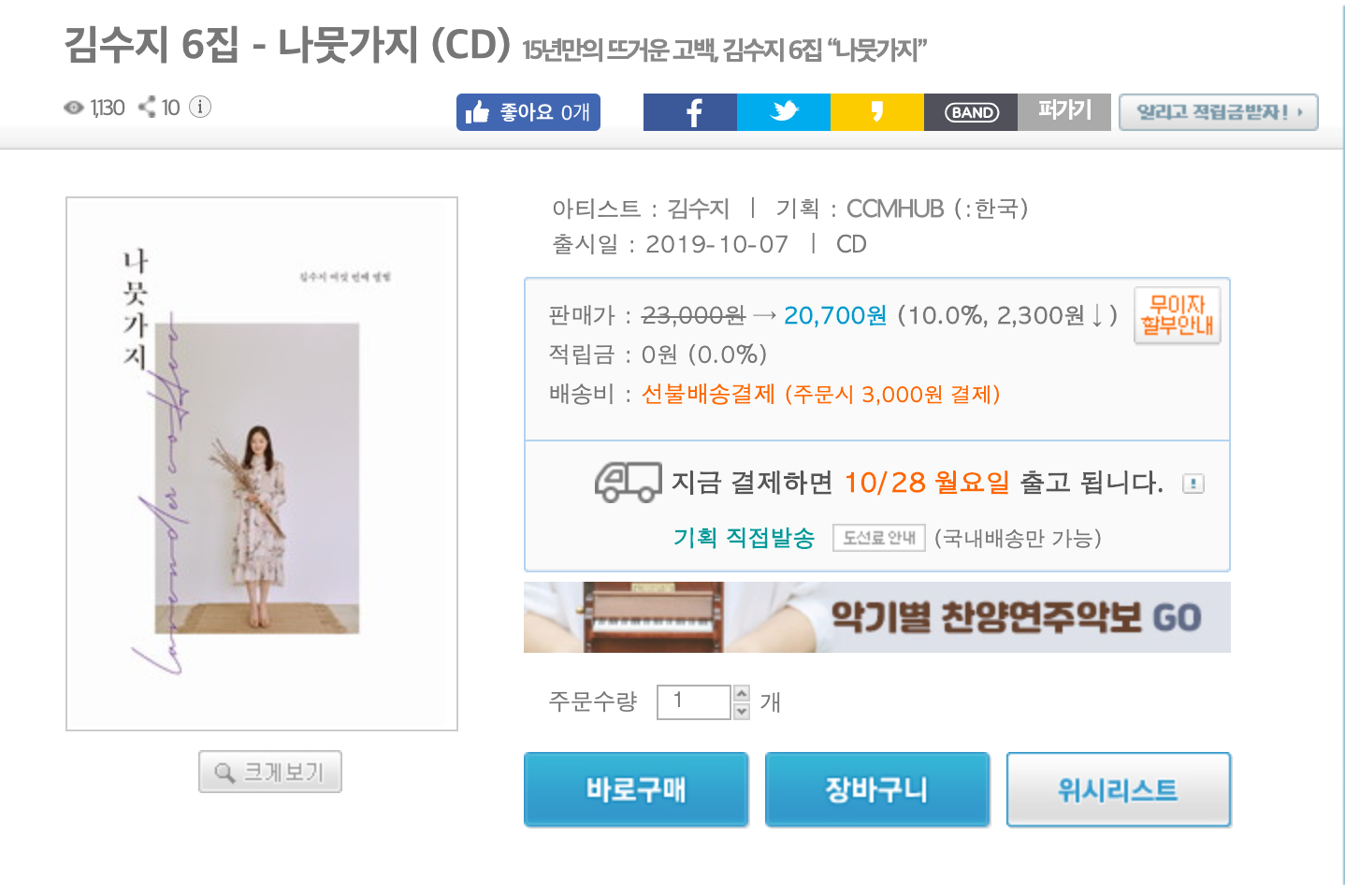Click the order quantity input field
This screenshot has height=896, width=1345.
[x=694, y=702]
